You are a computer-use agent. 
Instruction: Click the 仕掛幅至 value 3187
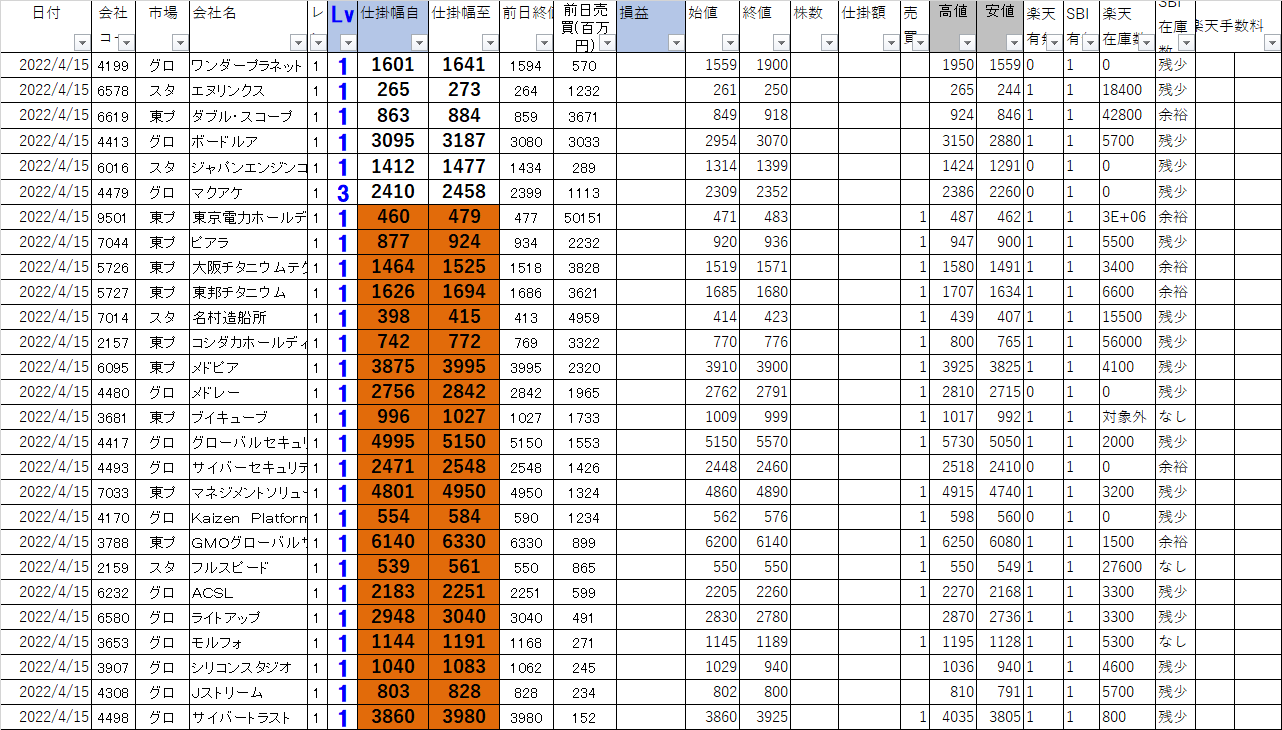[x=464, y=141]
